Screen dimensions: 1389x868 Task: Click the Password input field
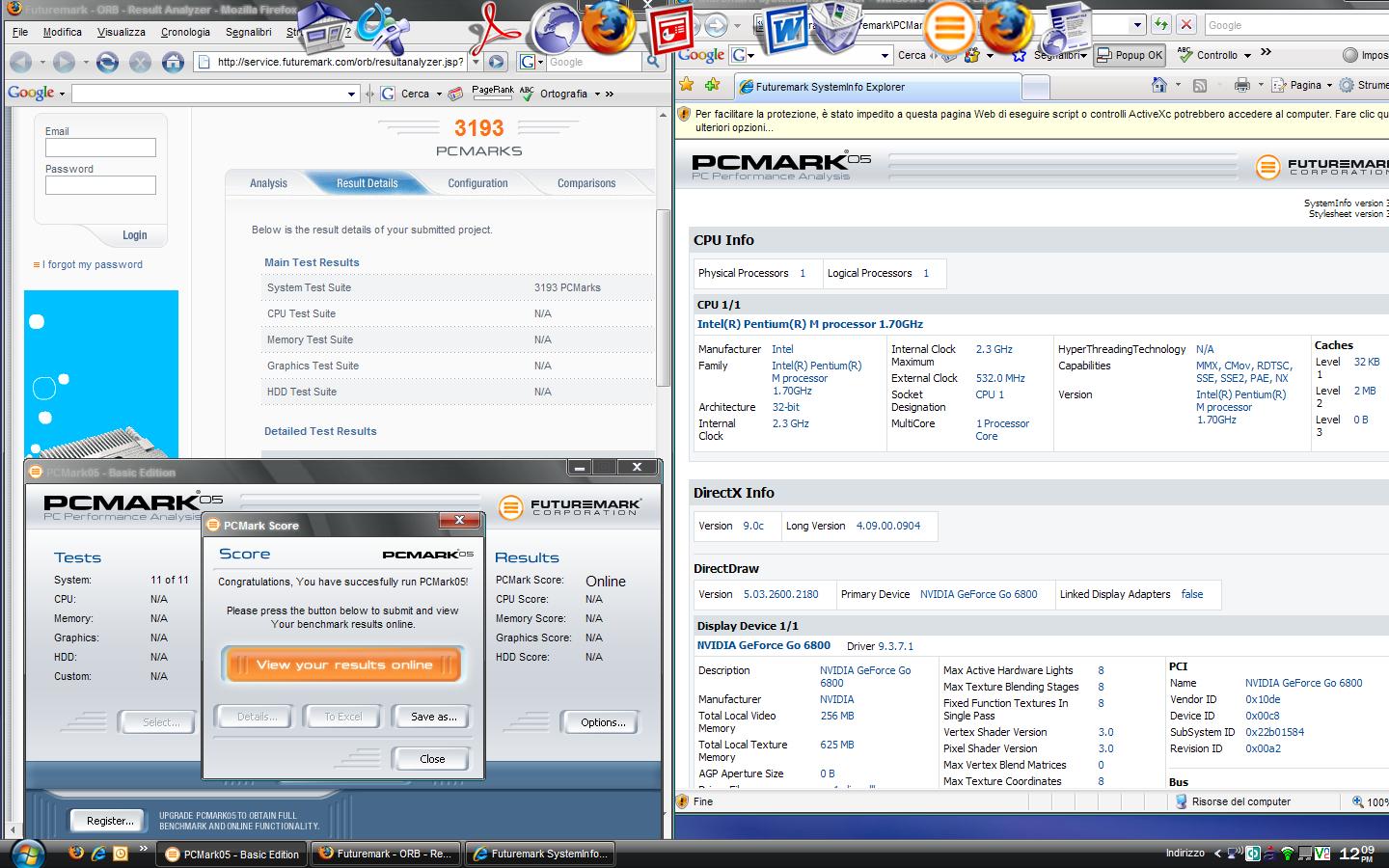coord(100,185)
